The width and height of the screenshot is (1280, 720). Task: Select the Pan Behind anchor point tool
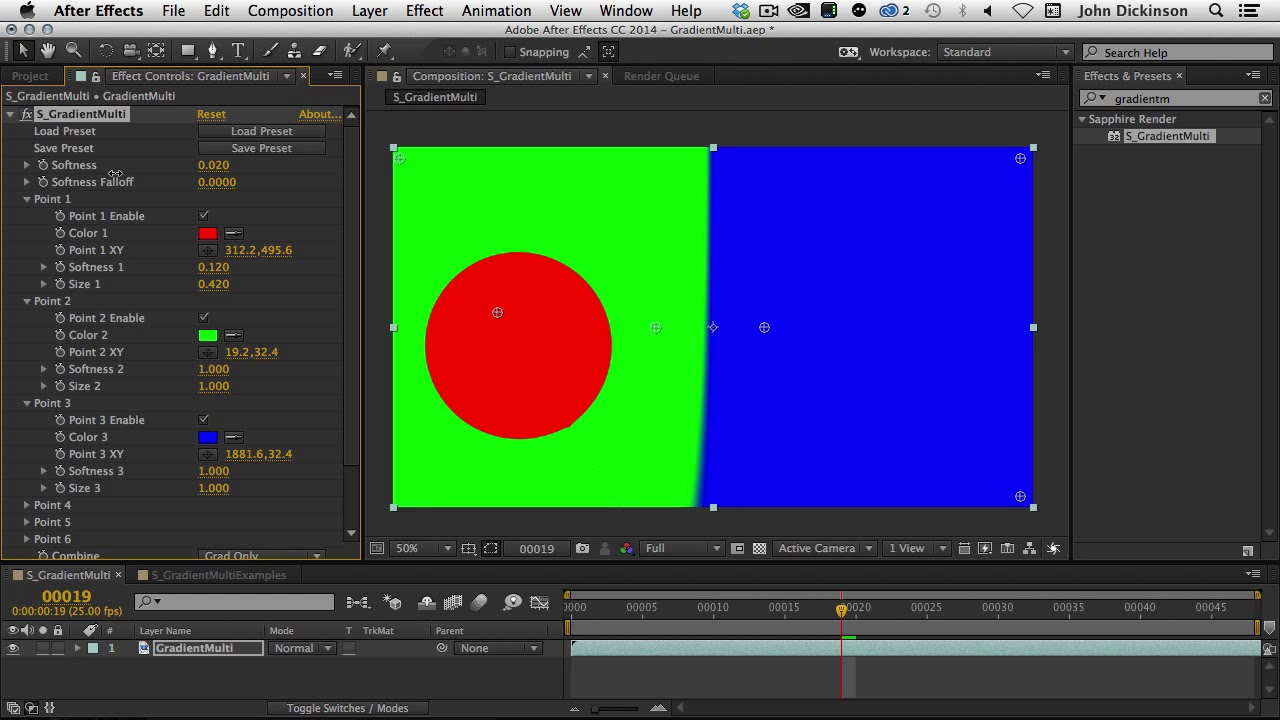click(x=156, y=50)
